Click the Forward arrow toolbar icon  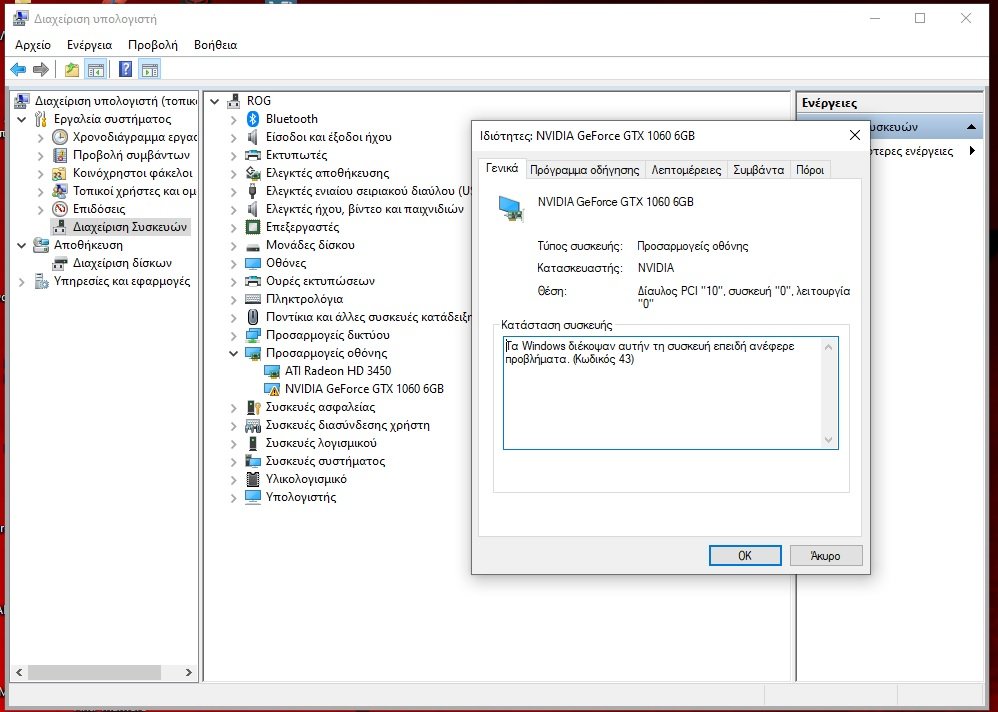tap(41, 69)
